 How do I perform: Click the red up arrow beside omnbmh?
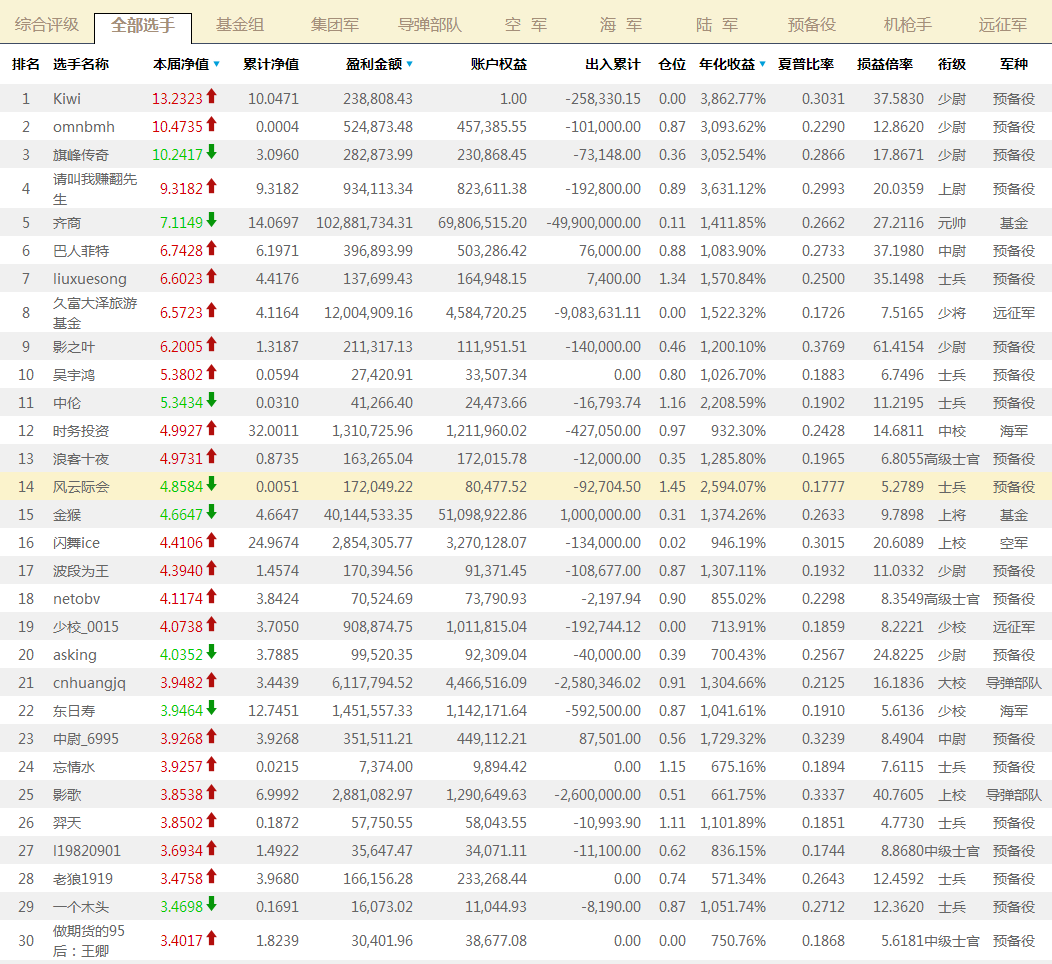click(211, 125)
